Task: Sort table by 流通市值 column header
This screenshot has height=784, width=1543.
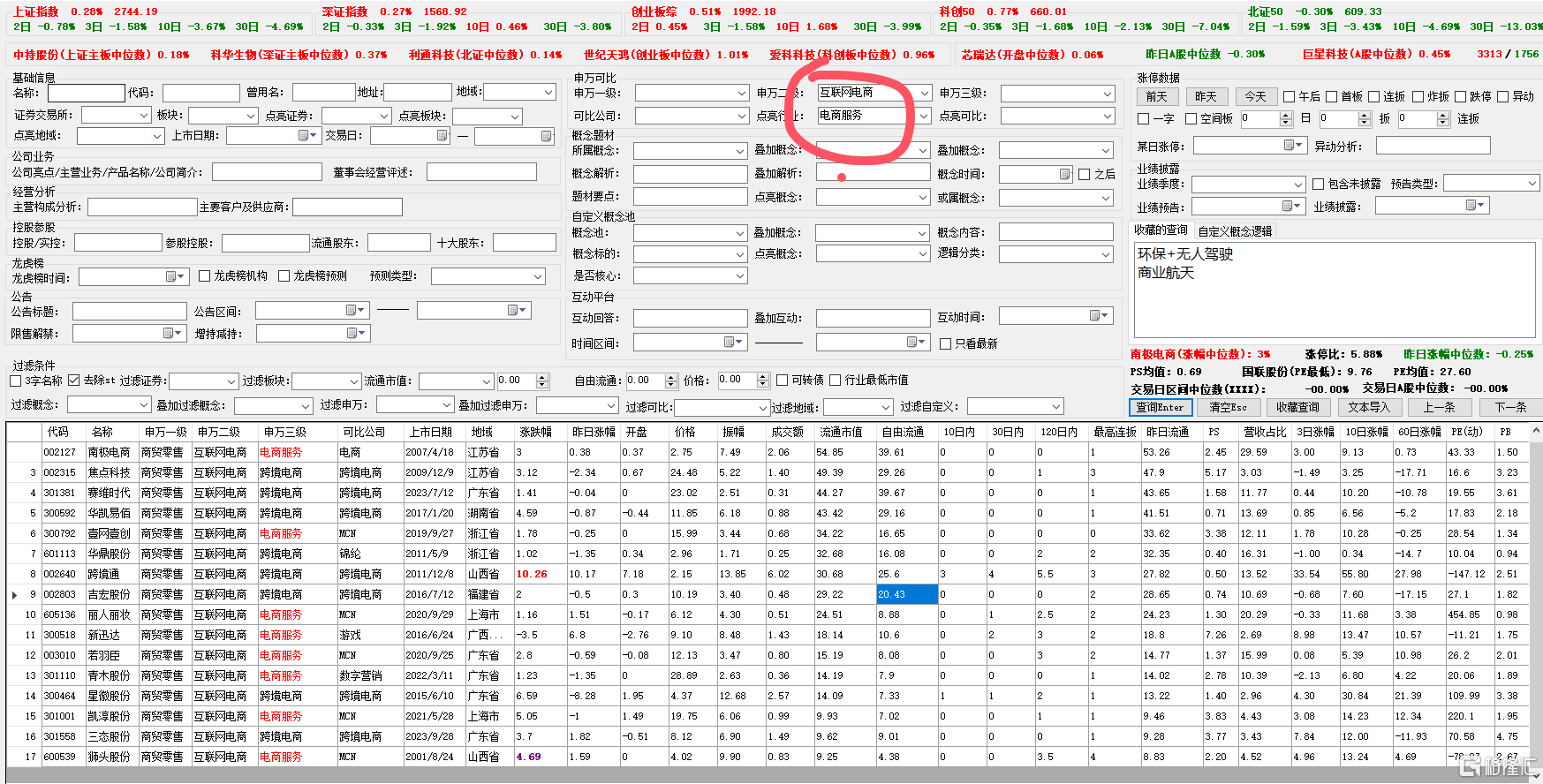Action: 841,432
